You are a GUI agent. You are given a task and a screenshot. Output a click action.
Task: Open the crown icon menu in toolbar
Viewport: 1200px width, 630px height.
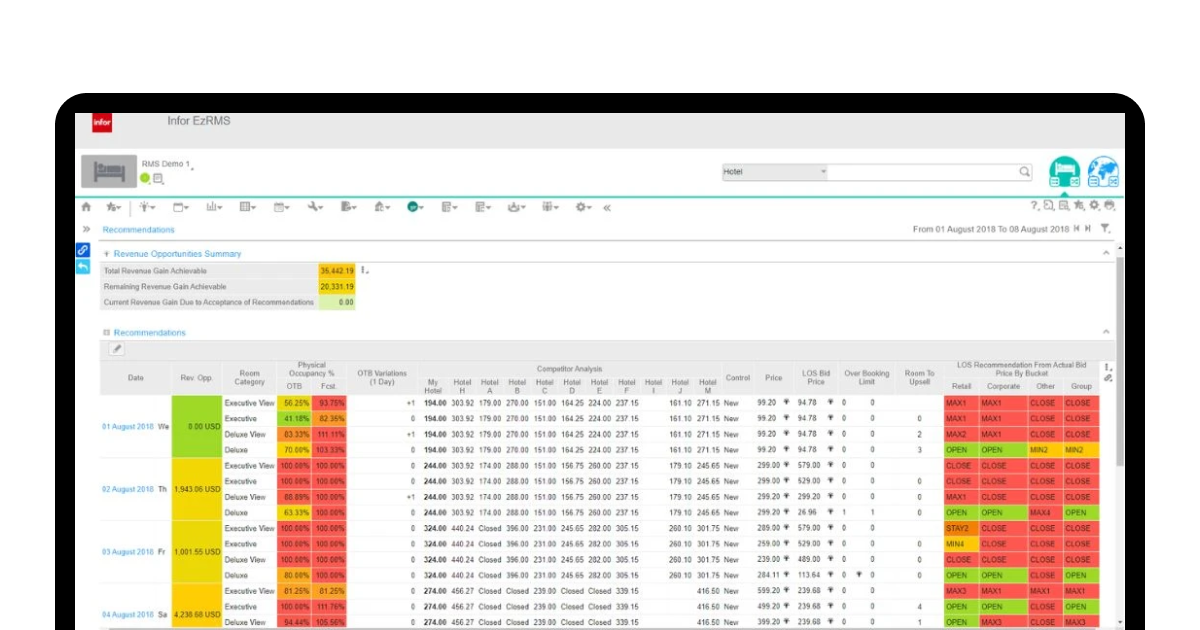517,207
